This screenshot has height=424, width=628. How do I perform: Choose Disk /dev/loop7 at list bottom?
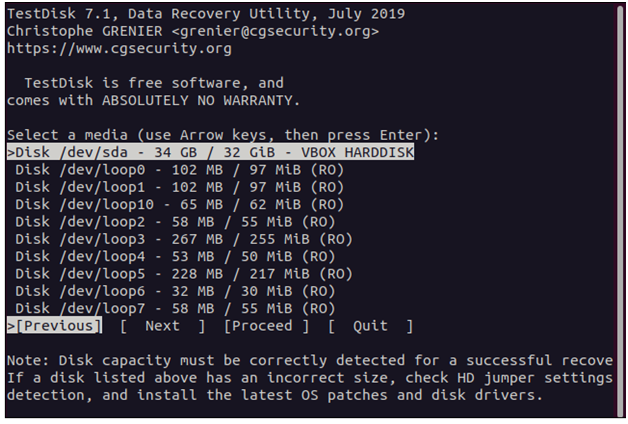175,308
